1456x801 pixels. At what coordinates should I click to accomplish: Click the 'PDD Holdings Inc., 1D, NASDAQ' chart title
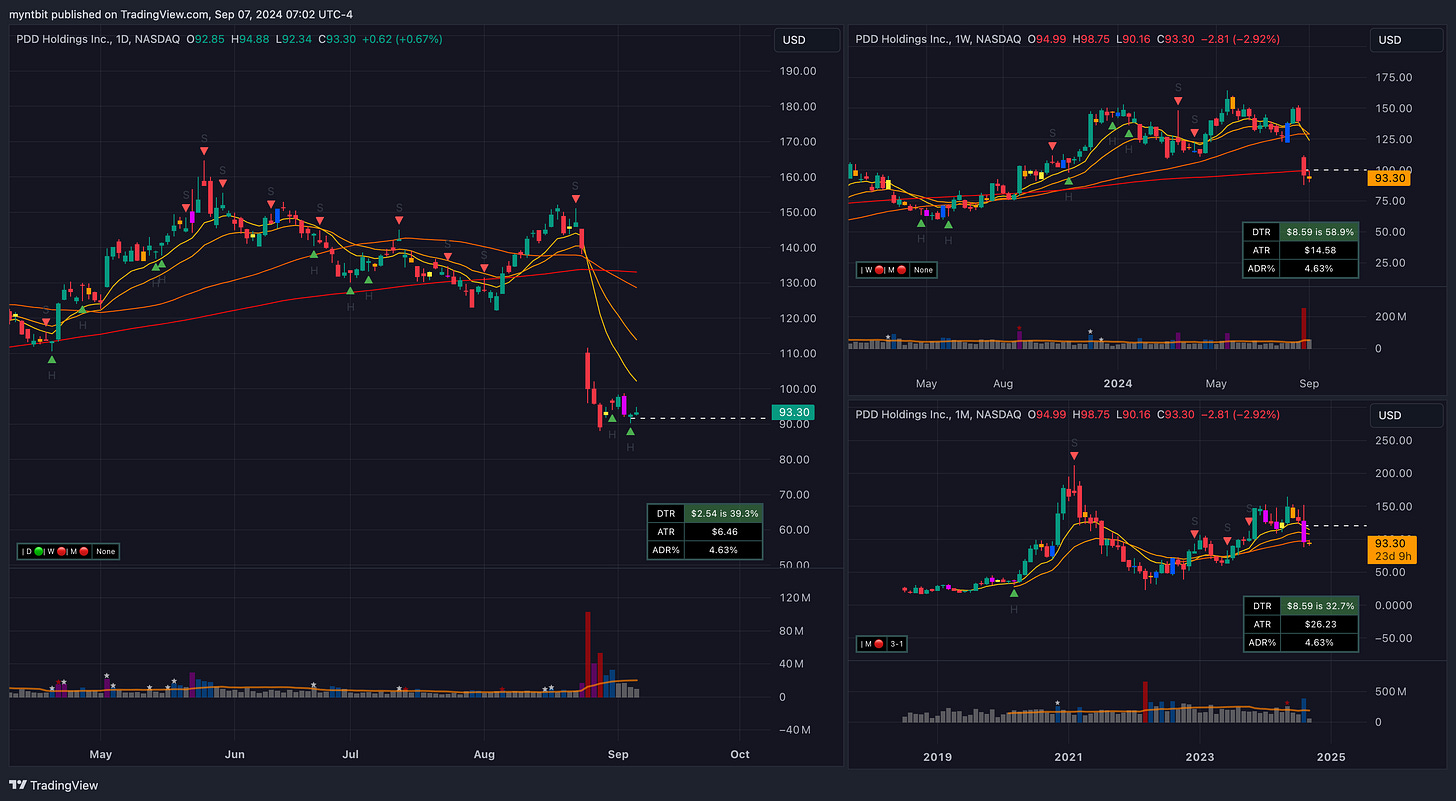96,39
